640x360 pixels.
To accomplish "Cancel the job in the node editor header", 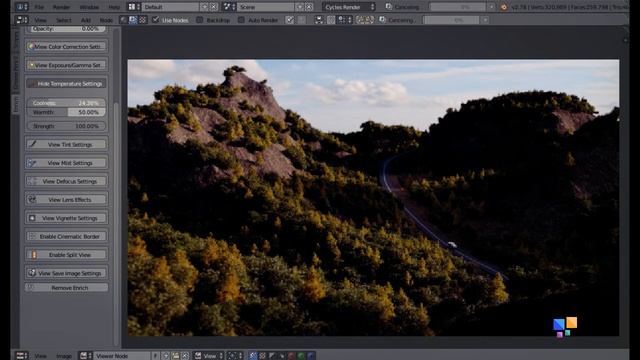I will (x=485, y=20).
